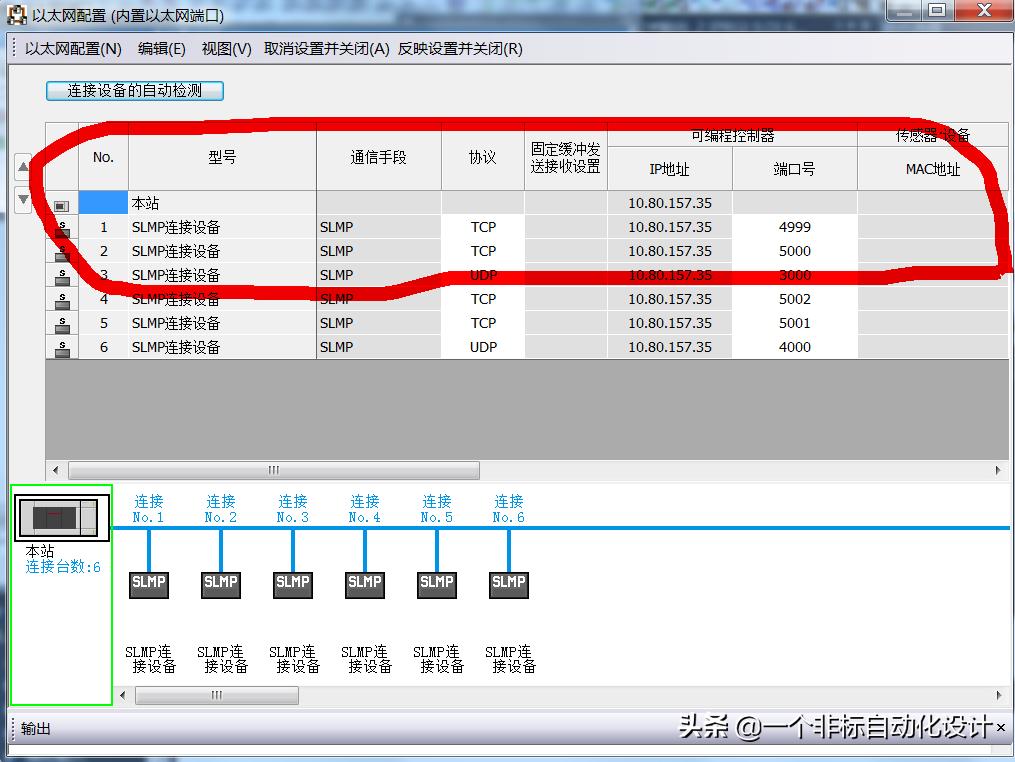Open the TCP protocol dropdown in row 1
Screen dimensions: 1015x762
tap(483, 227)
